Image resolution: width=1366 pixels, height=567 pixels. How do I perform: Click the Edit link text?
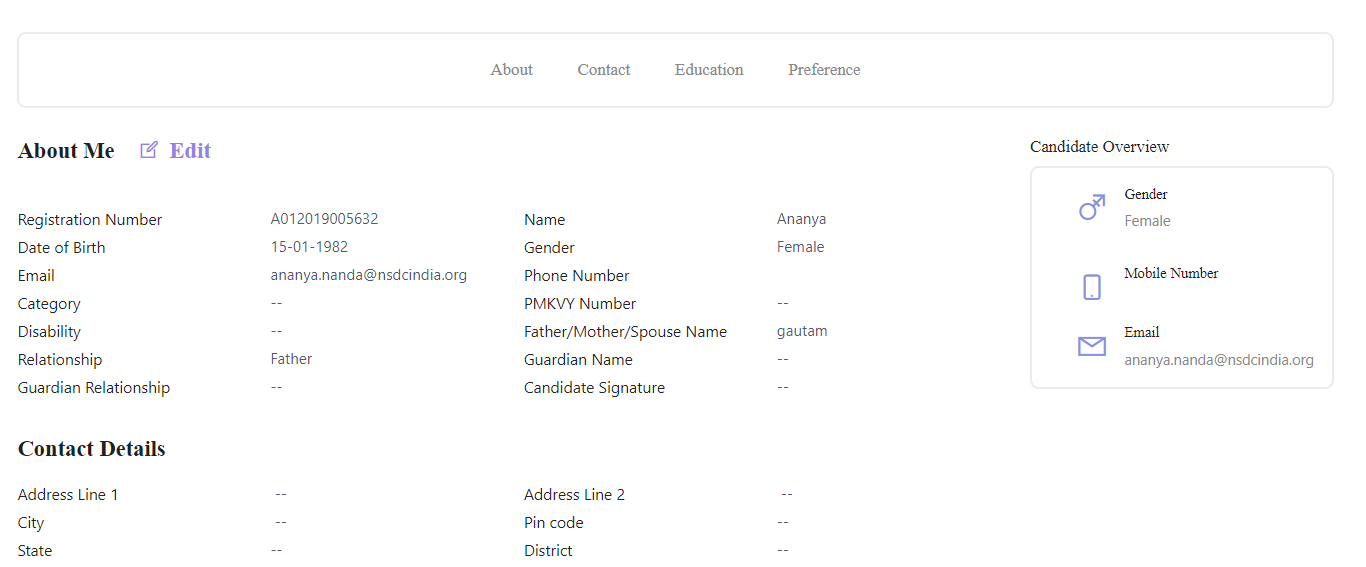pyautogui.click(x=190, y=151)
